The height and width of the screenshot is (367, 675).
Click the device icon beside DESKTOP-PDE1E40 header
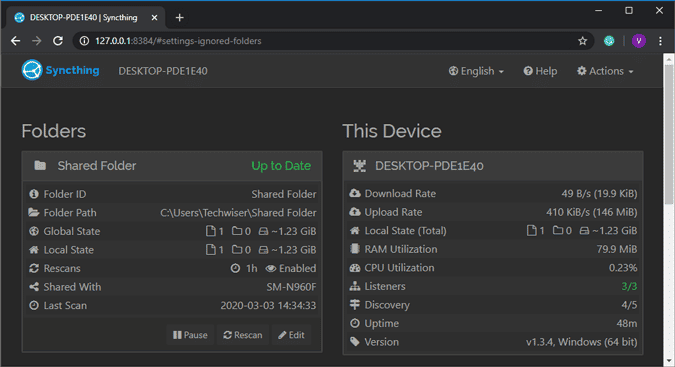click(359, 166)
